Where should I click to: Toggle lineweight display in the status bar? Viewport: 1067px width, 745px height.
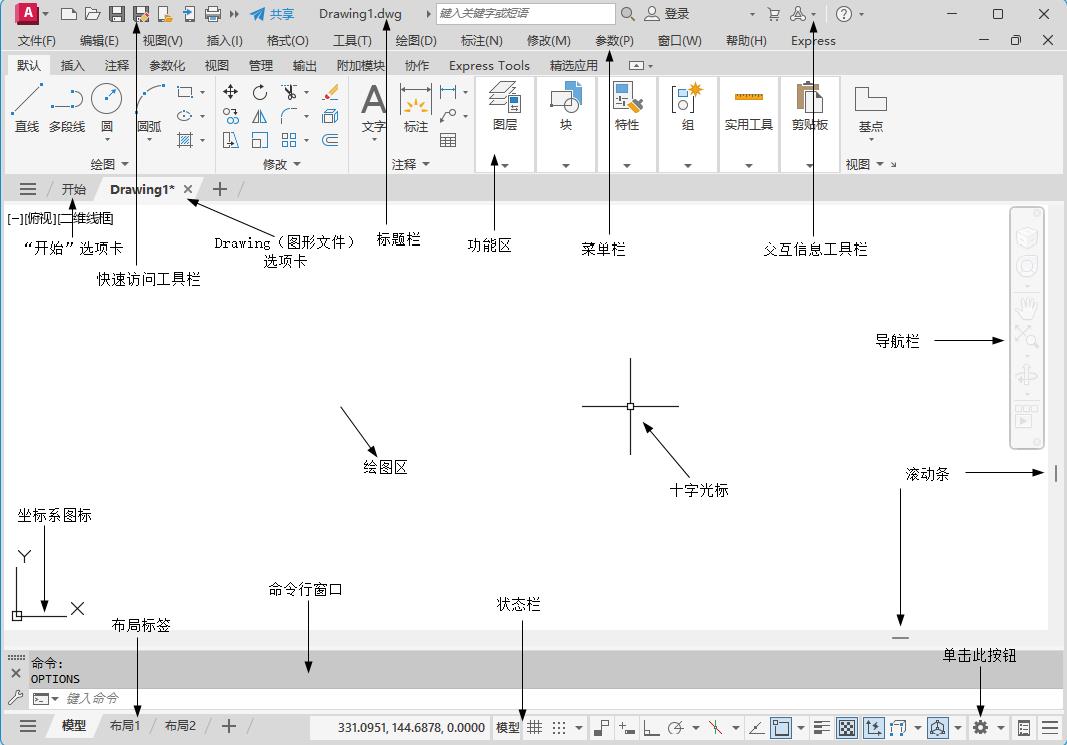(822, 728)
